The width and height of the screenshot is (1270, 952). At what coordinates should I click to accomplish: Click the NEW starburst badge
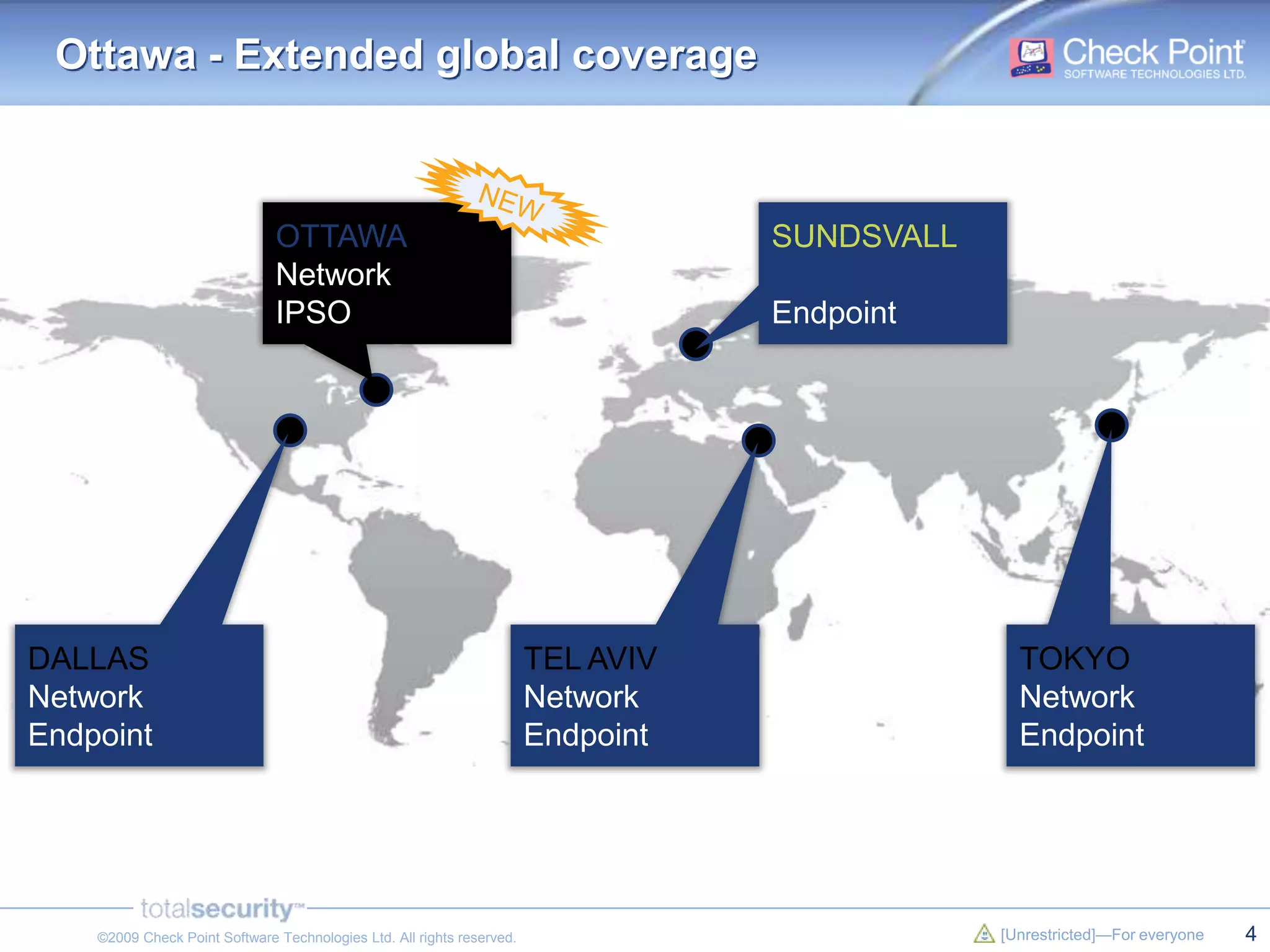click(511, 201)
